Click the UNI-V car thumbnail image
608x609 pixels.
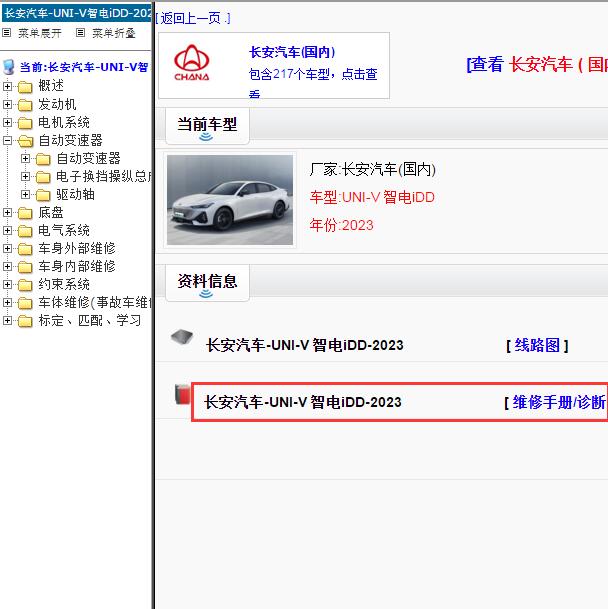[x=230, y=200]
